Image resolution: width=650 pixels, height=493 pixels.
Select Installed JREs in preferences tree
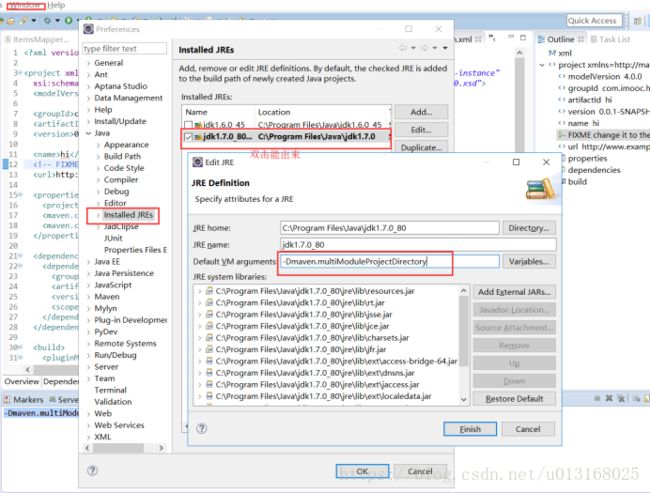[x=128, y=215]
